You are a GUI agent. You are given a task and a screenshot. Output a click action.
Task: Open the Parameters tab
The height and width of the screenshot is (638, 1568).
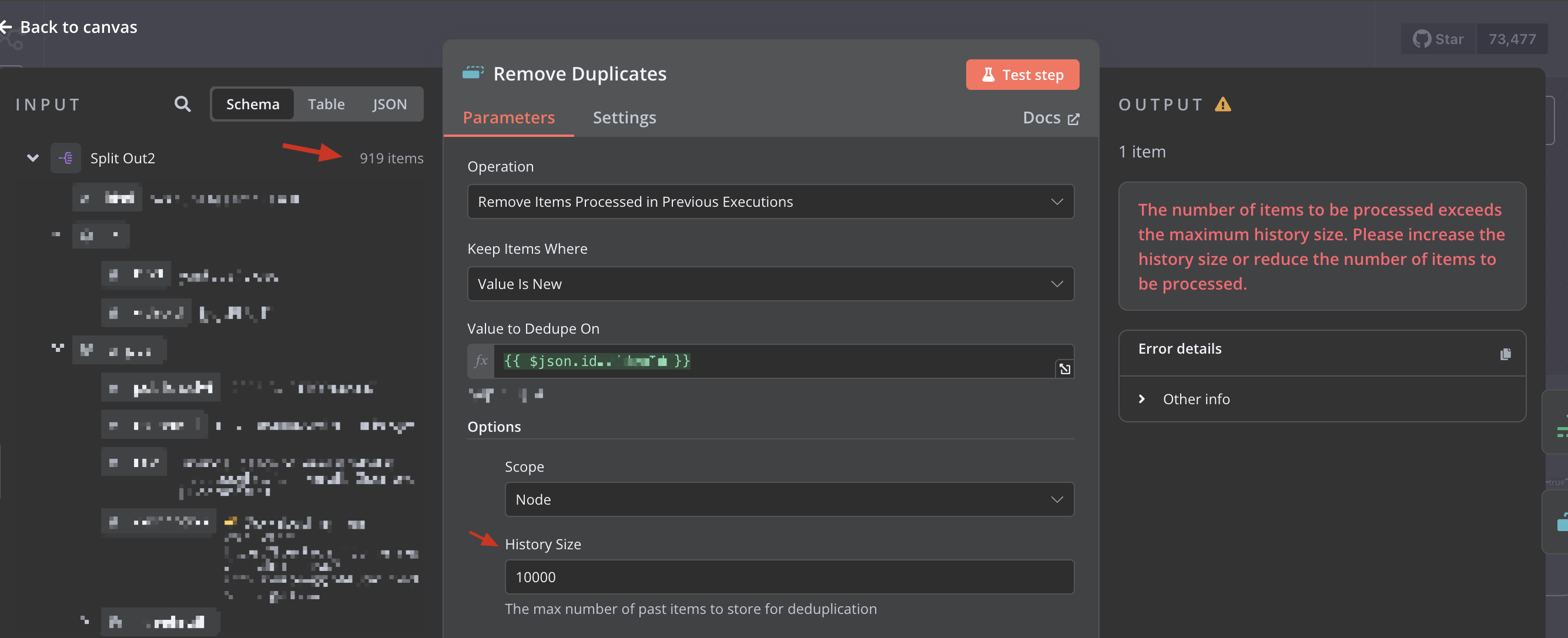coord(509,117)
